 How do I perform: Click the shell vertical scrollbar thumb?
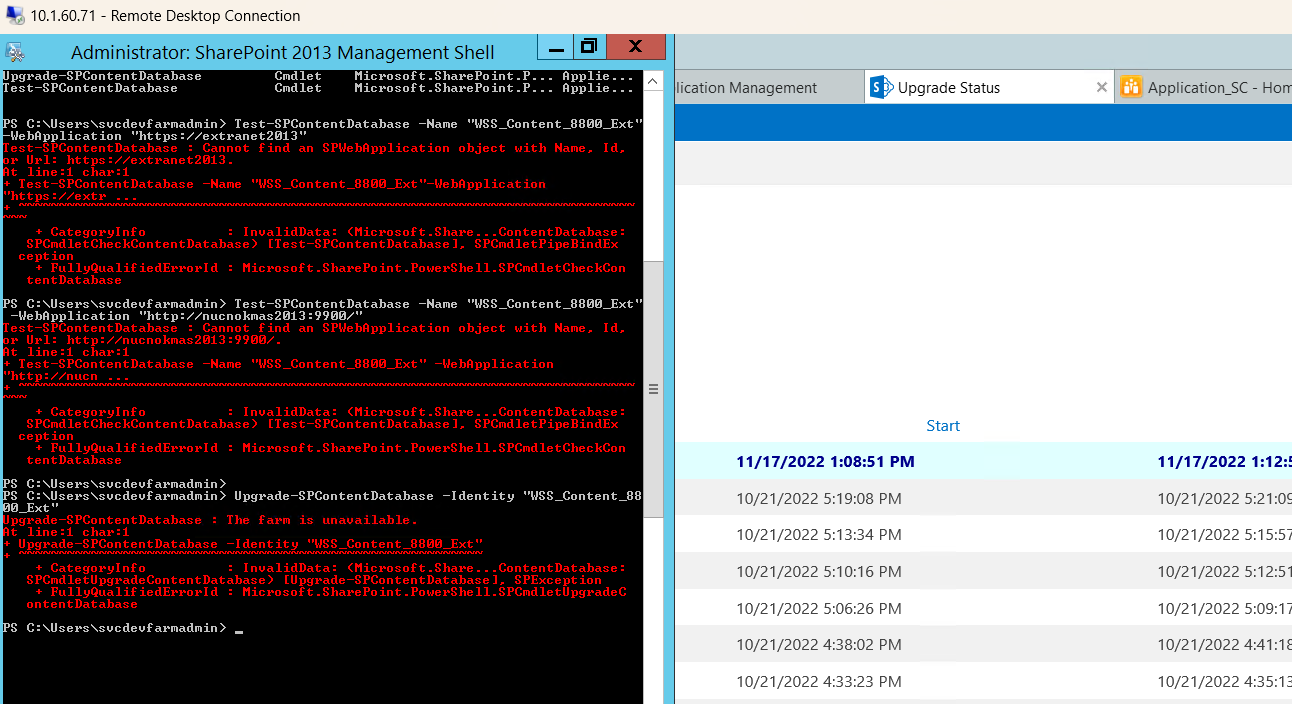(652, 388)
